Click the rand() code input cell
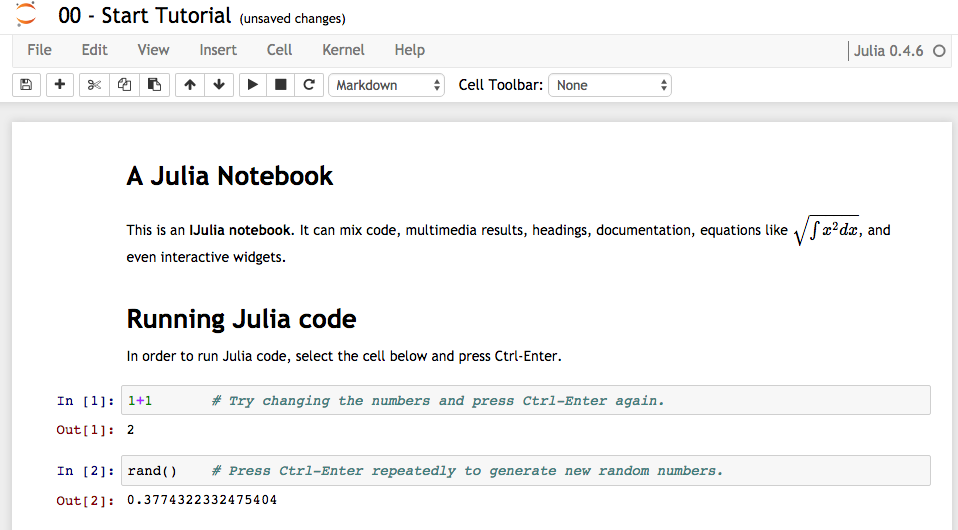This screenshot has width=958, height=530. pos(525,471)
